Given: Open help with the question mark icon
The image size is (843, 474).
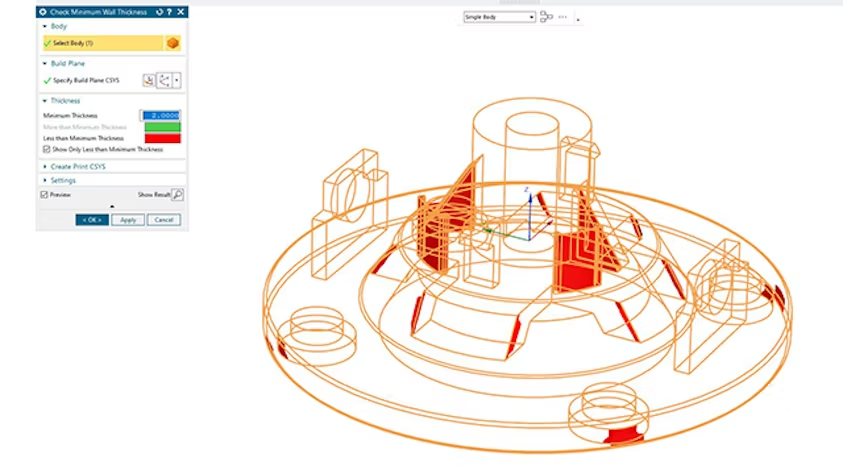Looking at the screenshot, I should 169,11.
